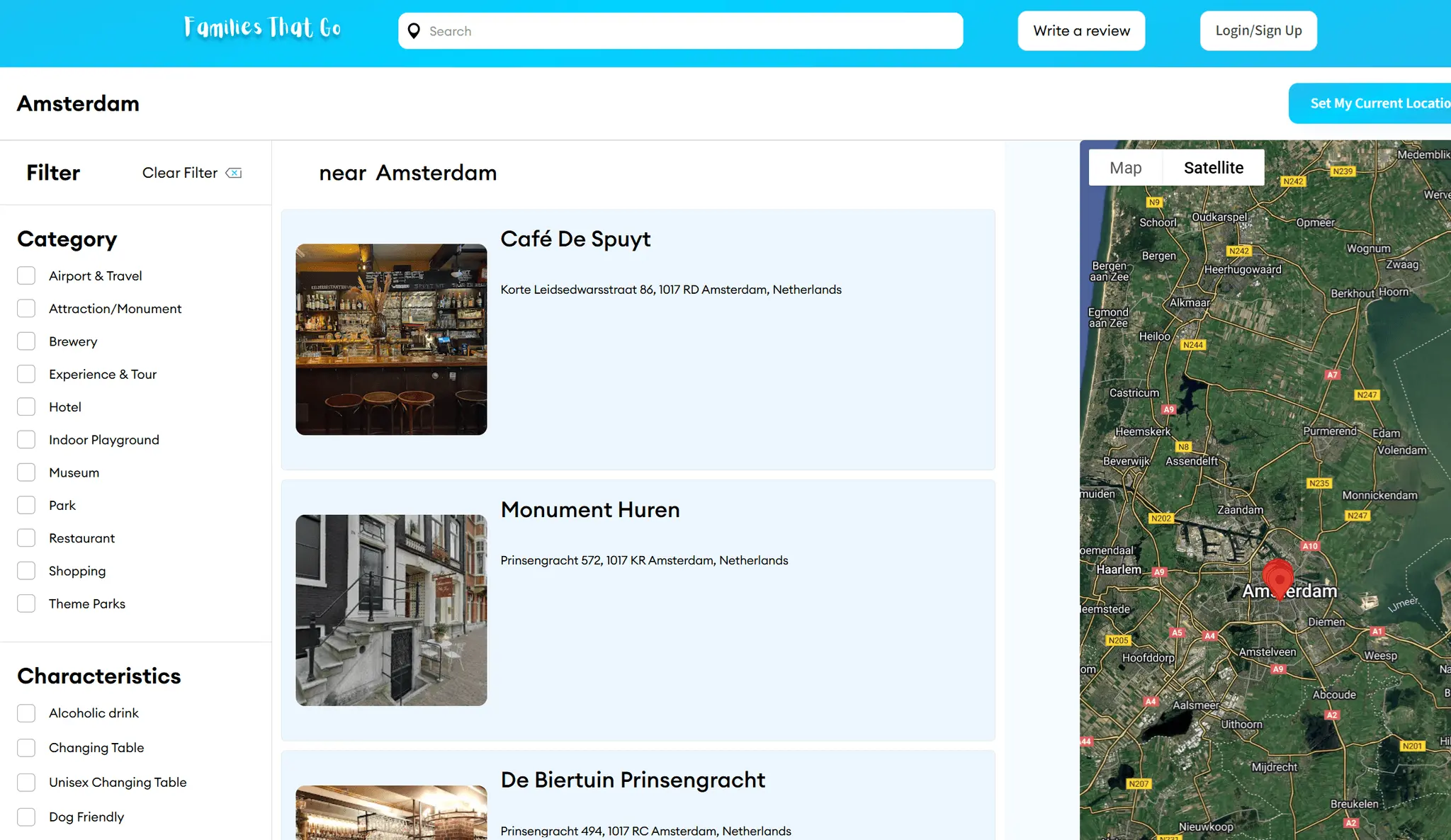Viewport: 1451px width, 840px height.
Task: Click the Korte Leidsedwarsstraat 86 address
Action: point(671,290)
